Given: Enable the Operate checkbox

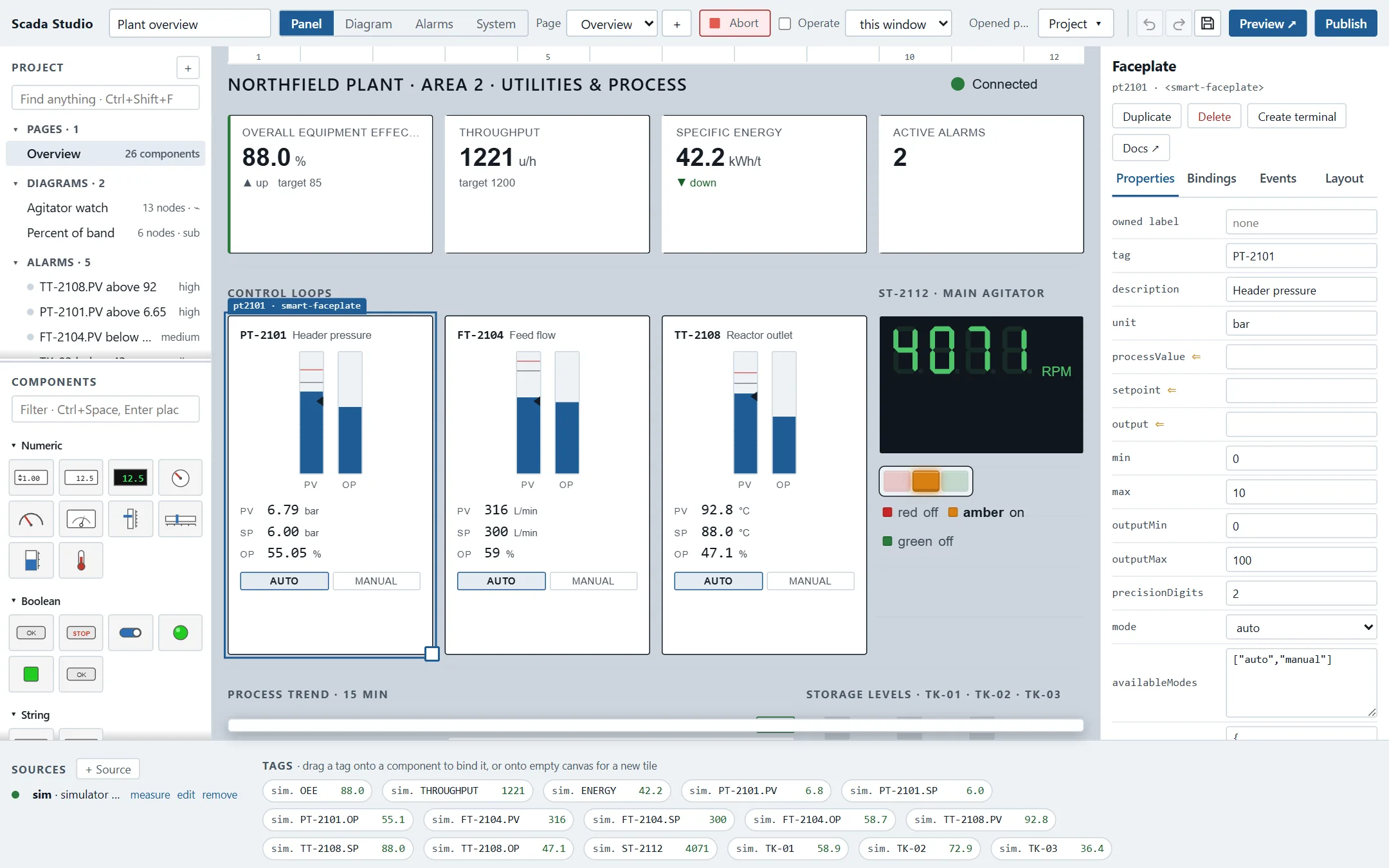Looking at the screenshot, I should pyautogui.click(x=785, y=24).
